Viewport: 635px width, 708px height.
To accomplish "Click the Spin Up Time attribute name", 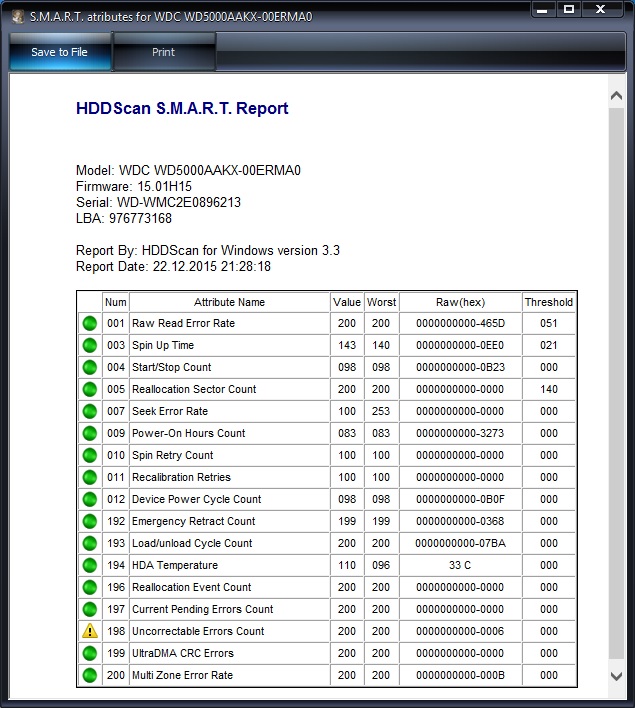I will click(163, 345).
